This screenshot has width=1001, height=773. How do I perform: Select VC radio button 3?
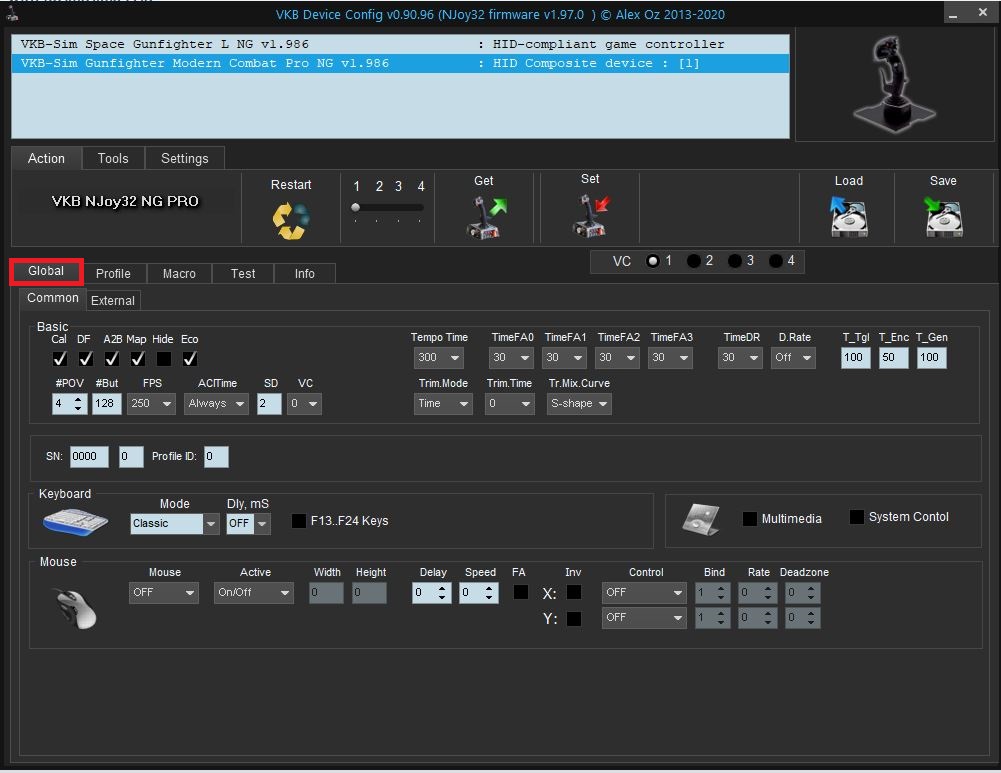735,261
